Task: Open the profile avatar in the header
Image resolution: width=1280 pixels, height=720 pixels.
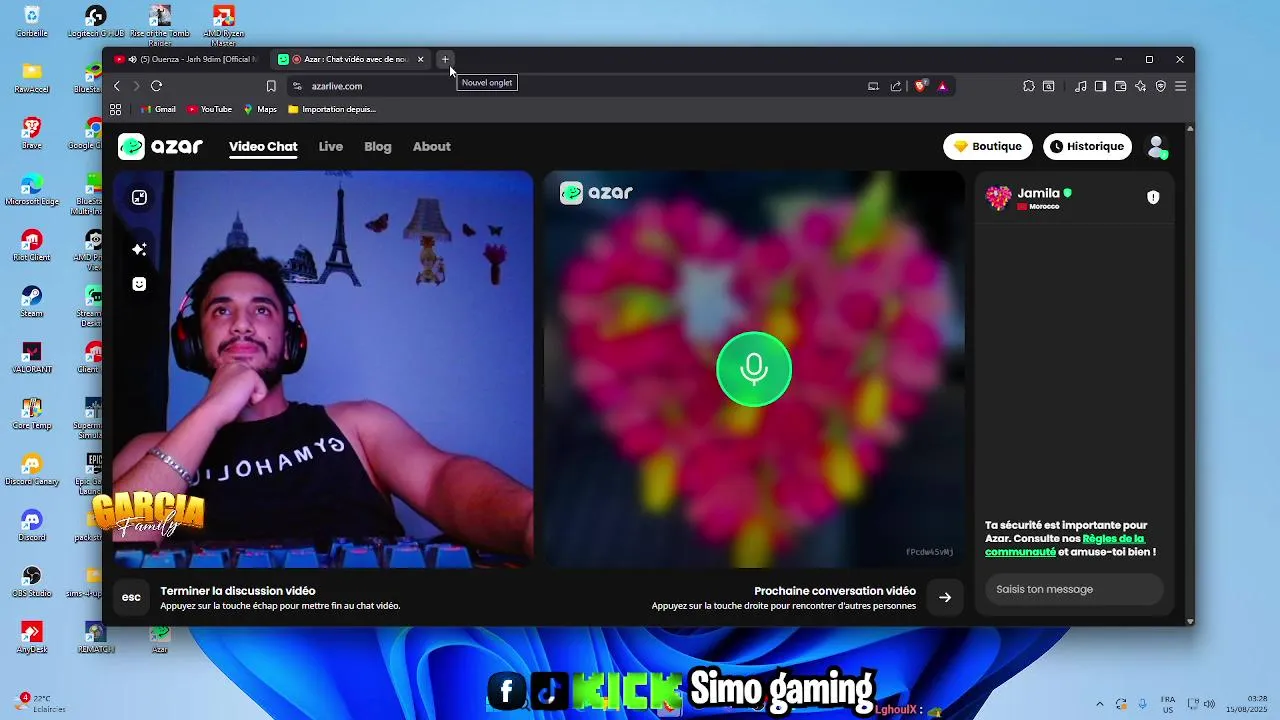Action: tap(1157, 147)
